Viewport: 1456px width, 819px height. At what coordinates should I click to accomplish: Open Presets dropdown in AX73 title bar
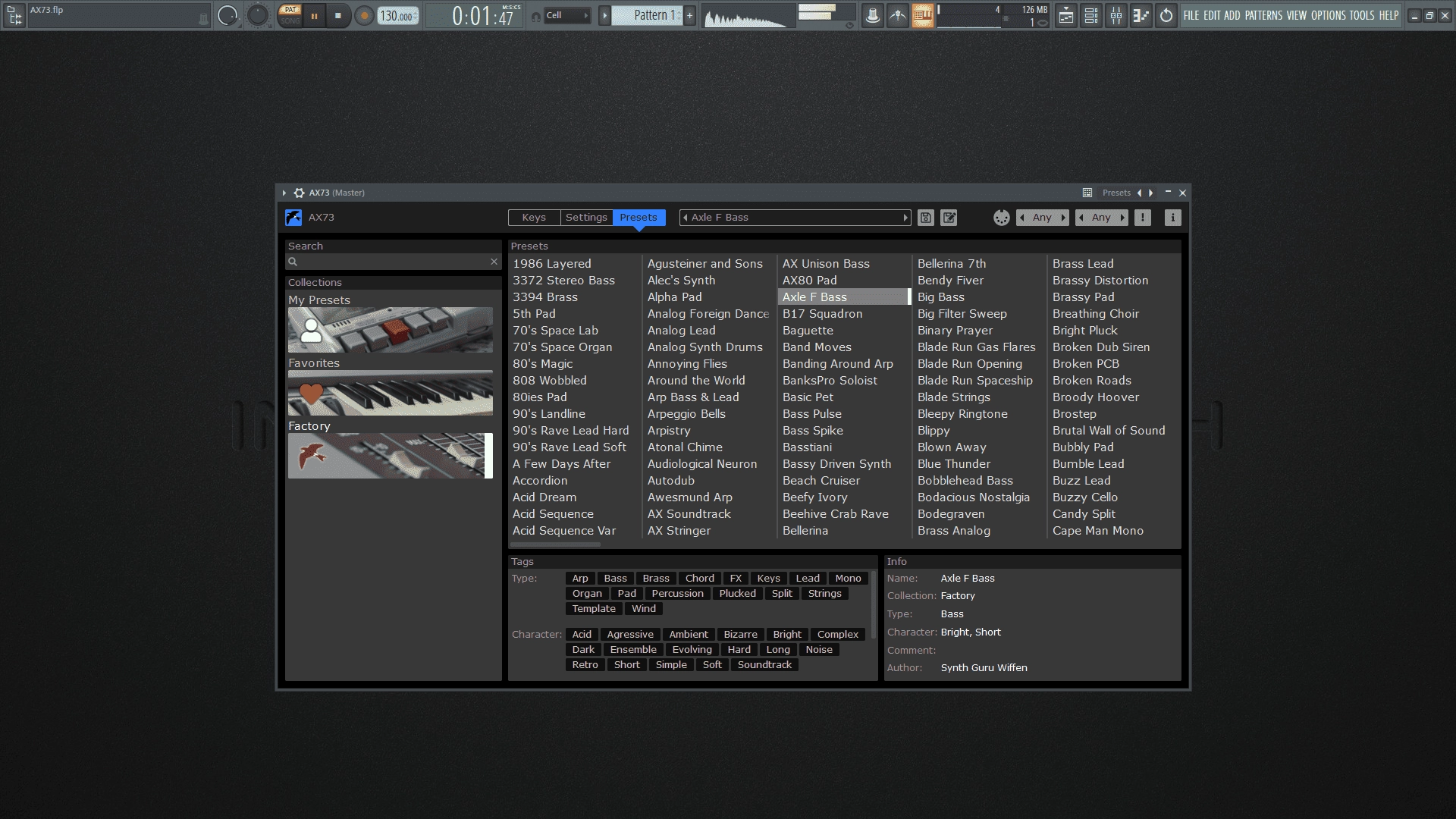(1116, 193)
